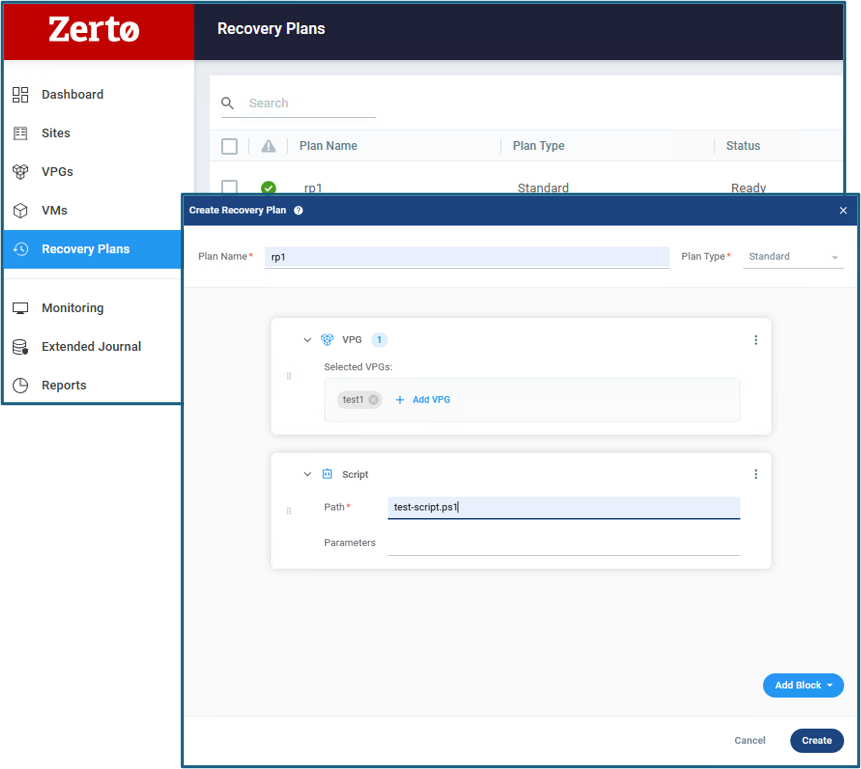Click the Extended Journal database icon

(x=20, y=347)
